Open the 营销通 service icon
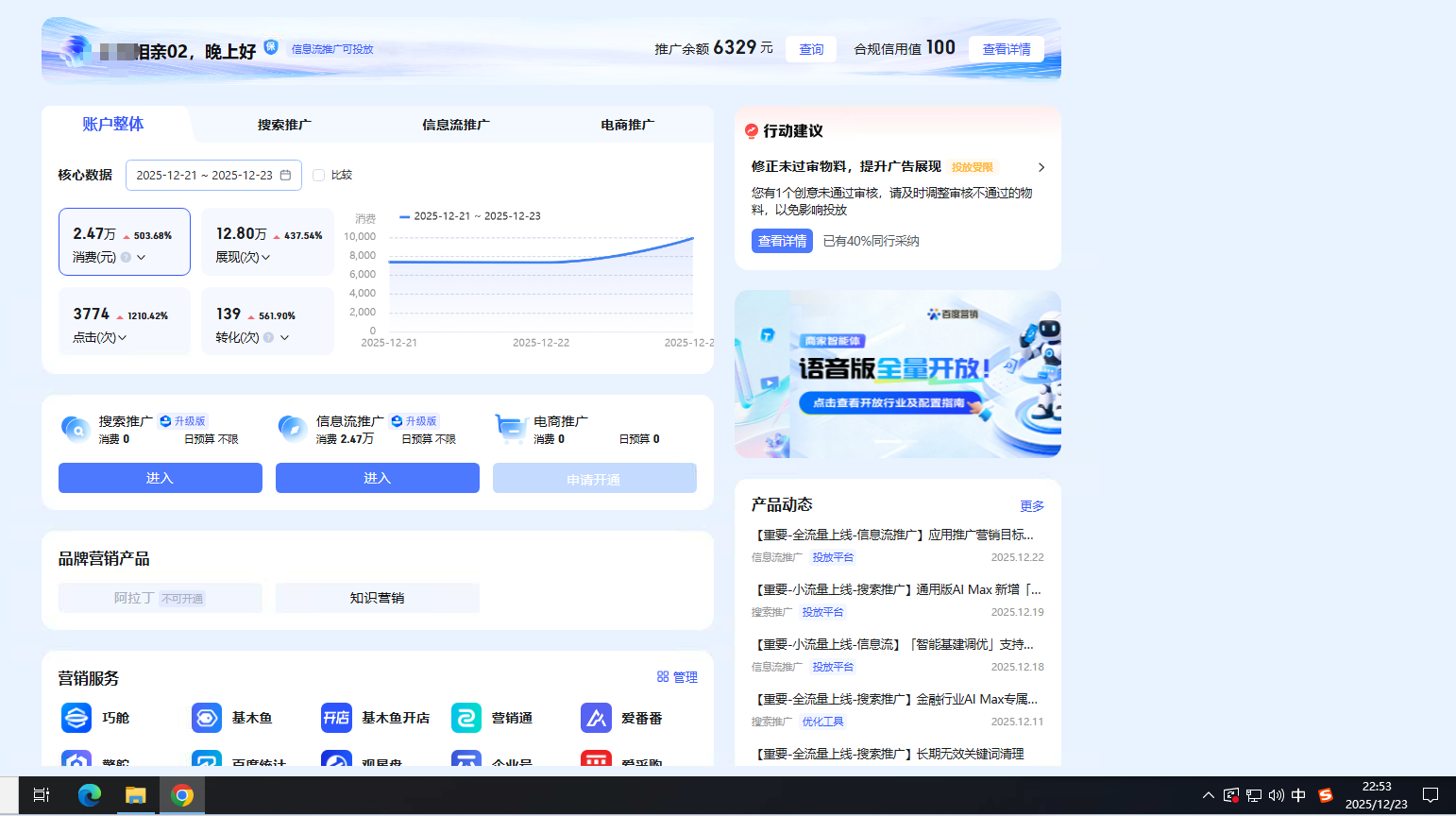Viewport: 1456px width, 816px height. (466, 718)
